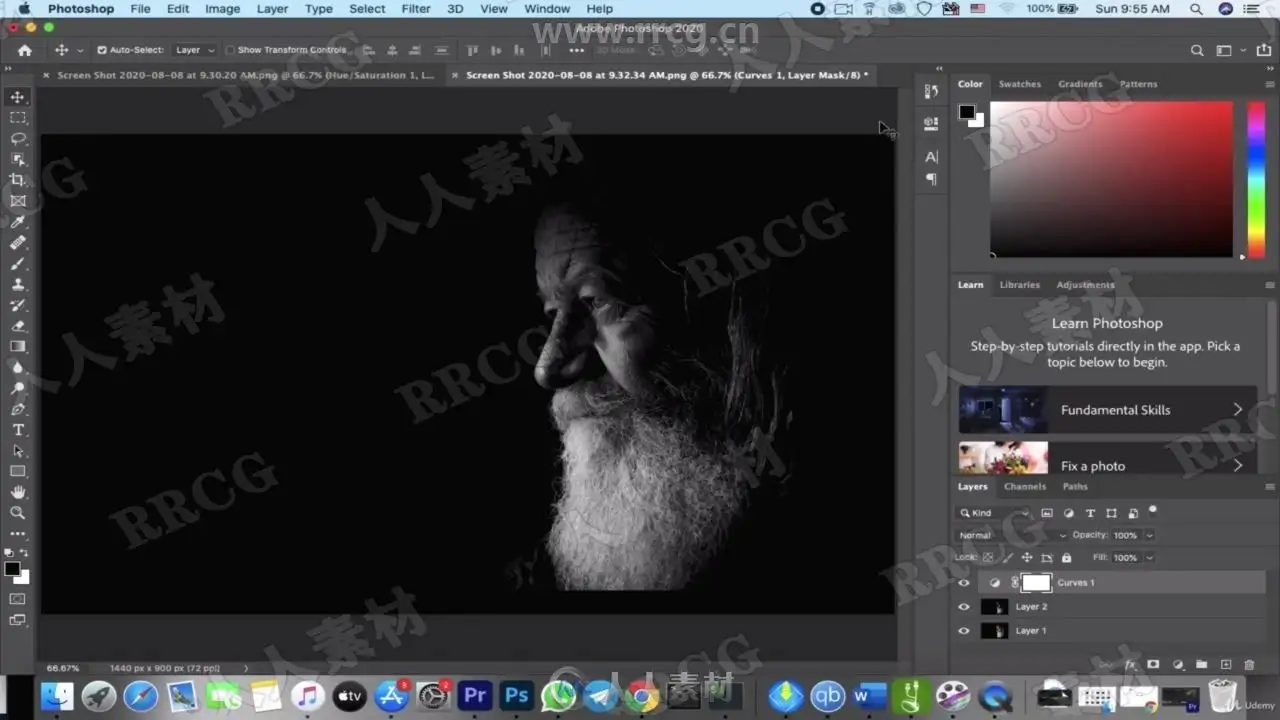Select the Path Selection tool
This screenshot has height=720, width=1280.
(x=18, y=451)
